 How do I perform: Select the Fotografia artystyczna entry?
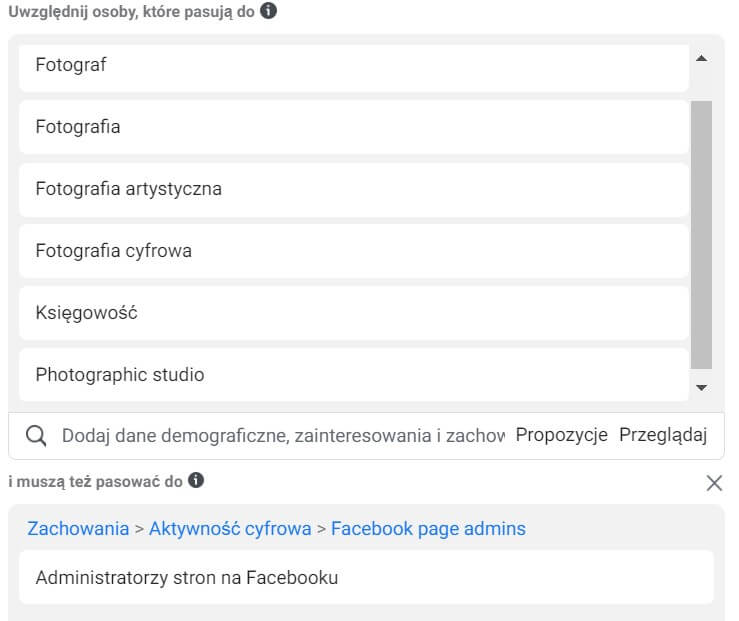[354, 189]
